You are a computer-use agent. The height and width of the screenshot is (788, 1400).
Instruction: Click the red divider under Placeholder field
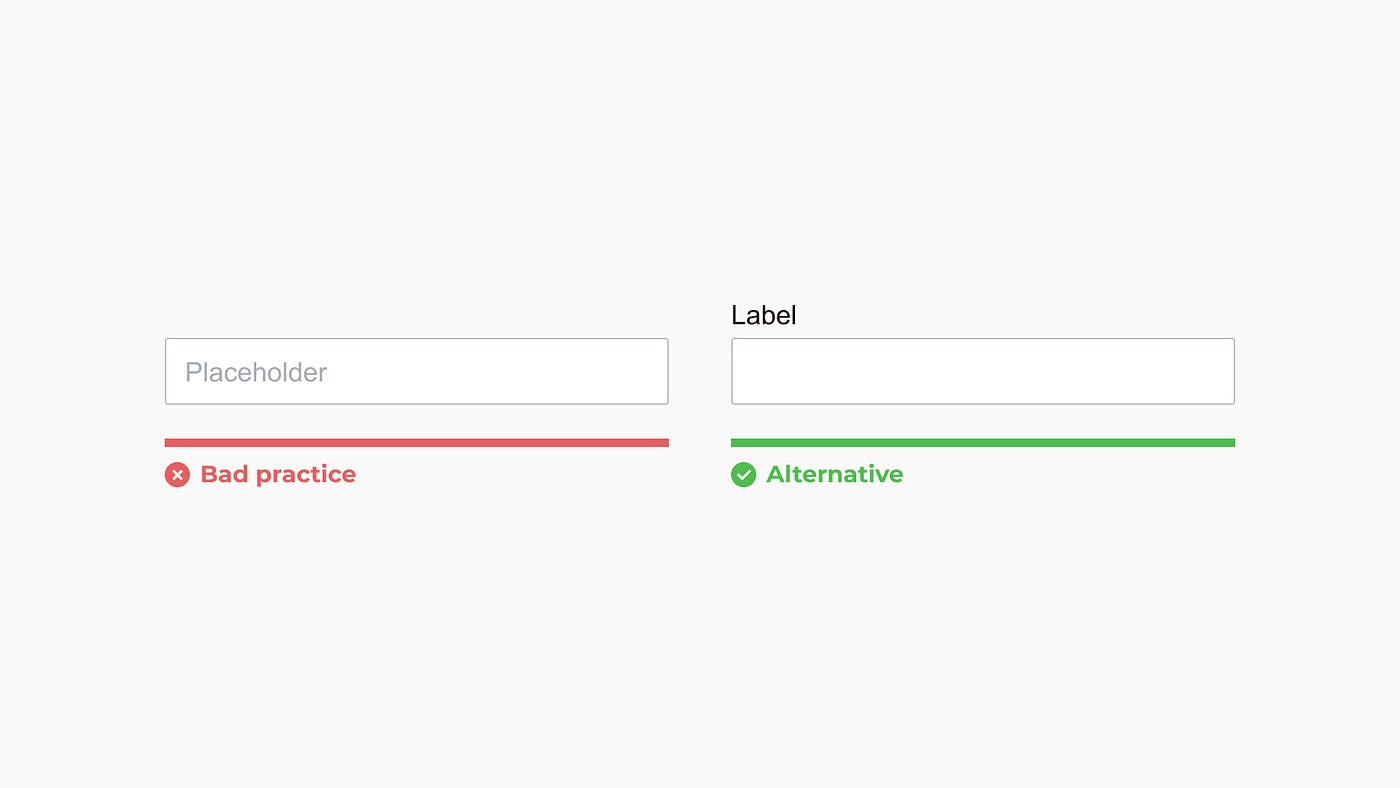coord(417,443)
